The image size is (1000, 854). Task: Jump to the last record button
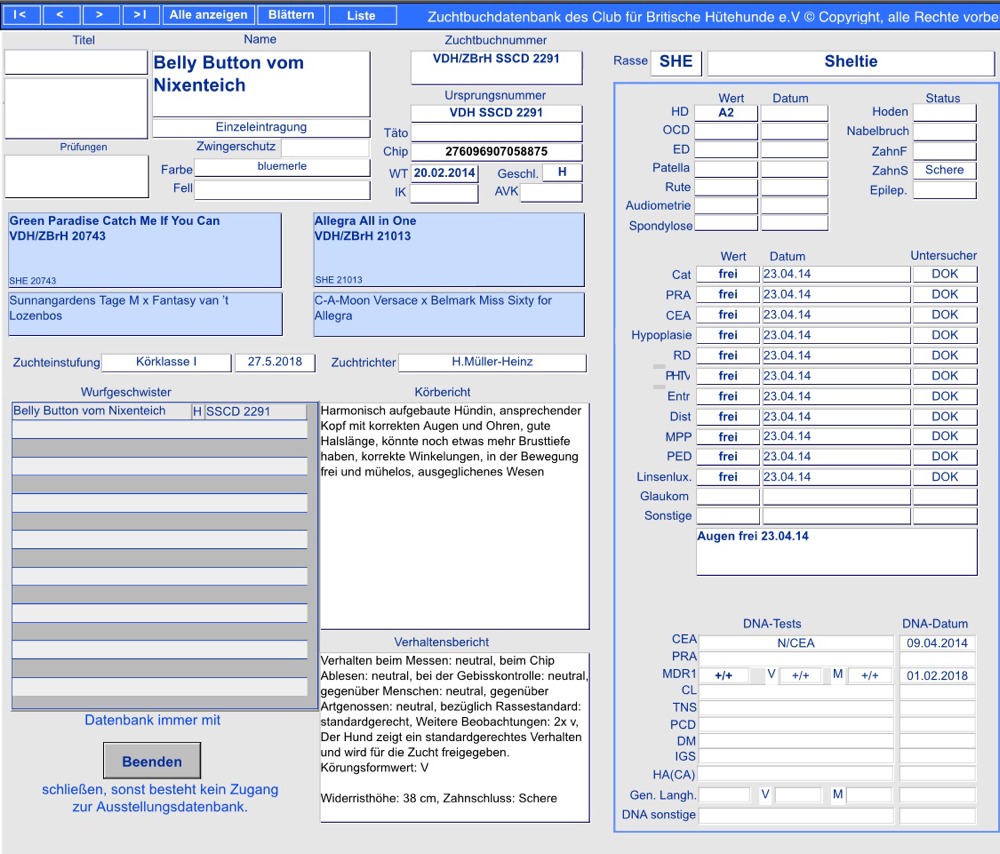pyautogui.click(x=140, y=15)
